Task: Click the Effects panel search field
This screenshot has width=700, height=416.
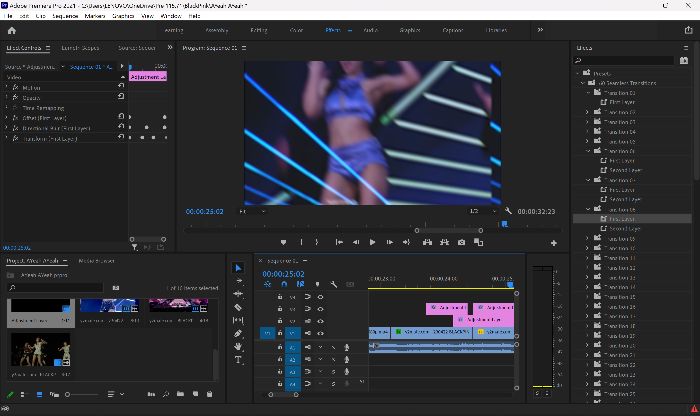Action: click(x=624, y=60)
